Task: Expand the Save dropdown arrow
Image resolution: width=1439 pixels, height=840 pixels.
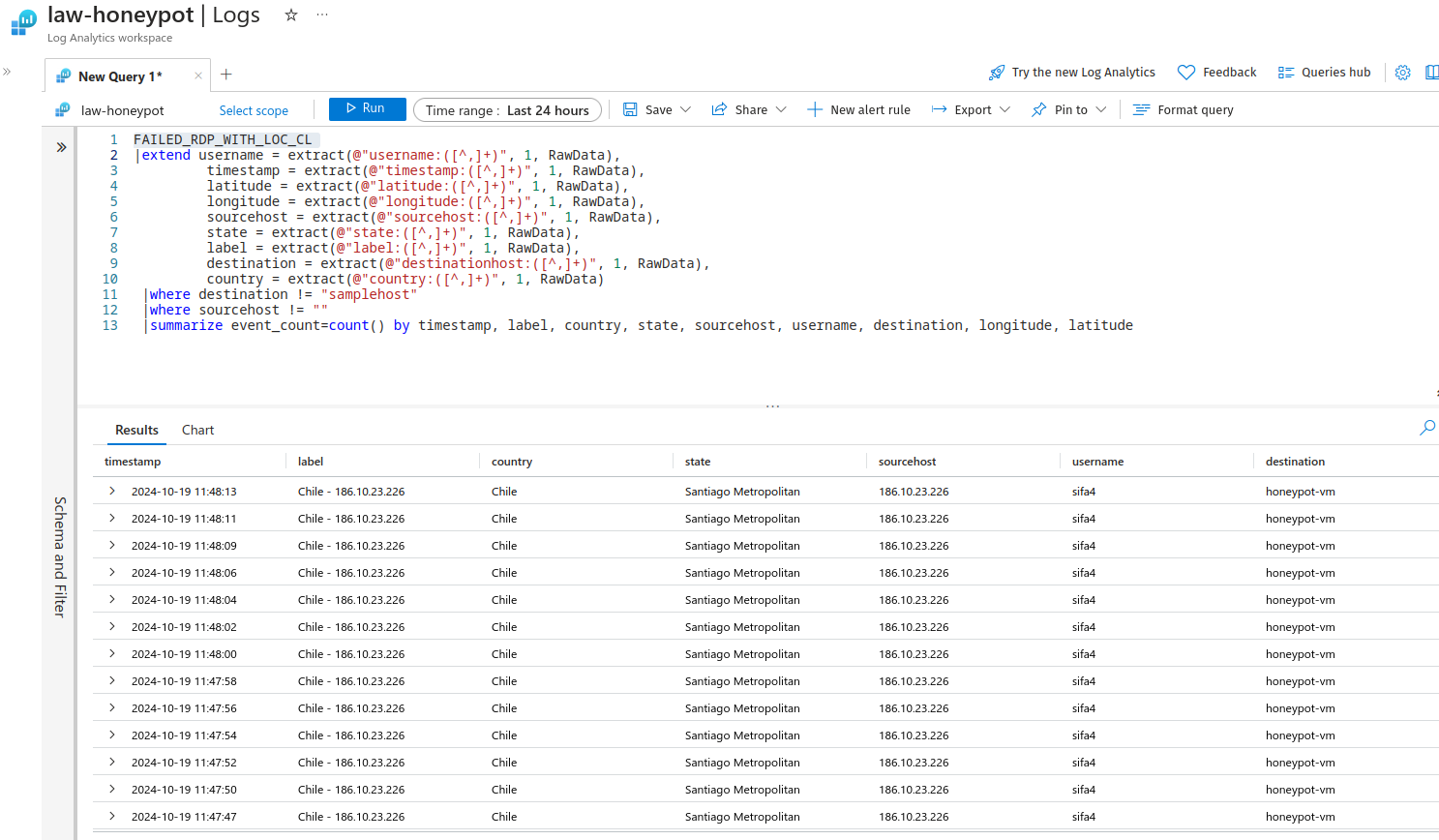Action: point(685,109)
